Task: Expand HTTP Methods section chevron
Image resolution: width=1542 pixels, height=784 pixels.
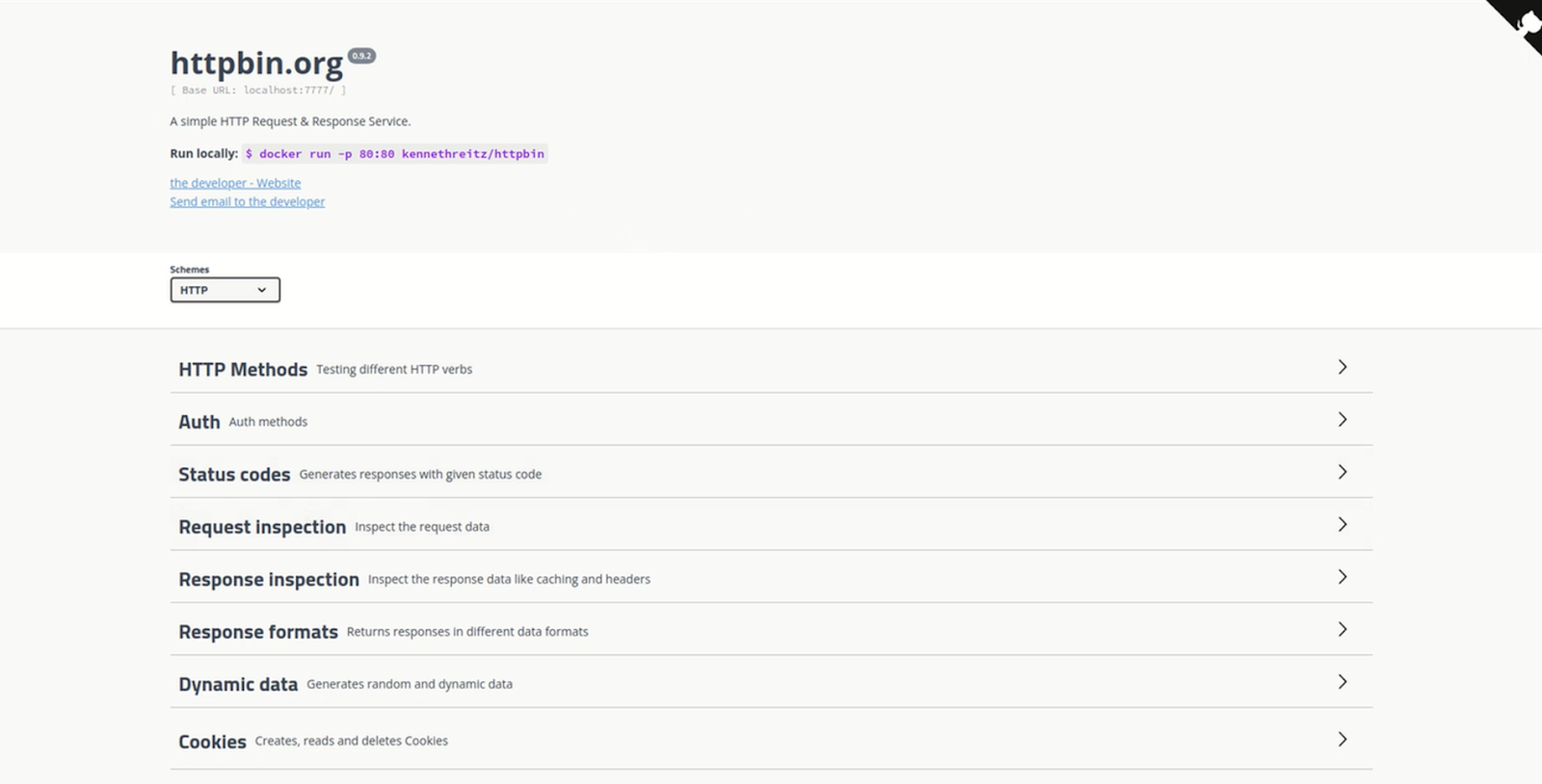Action: coord(1342,367)
